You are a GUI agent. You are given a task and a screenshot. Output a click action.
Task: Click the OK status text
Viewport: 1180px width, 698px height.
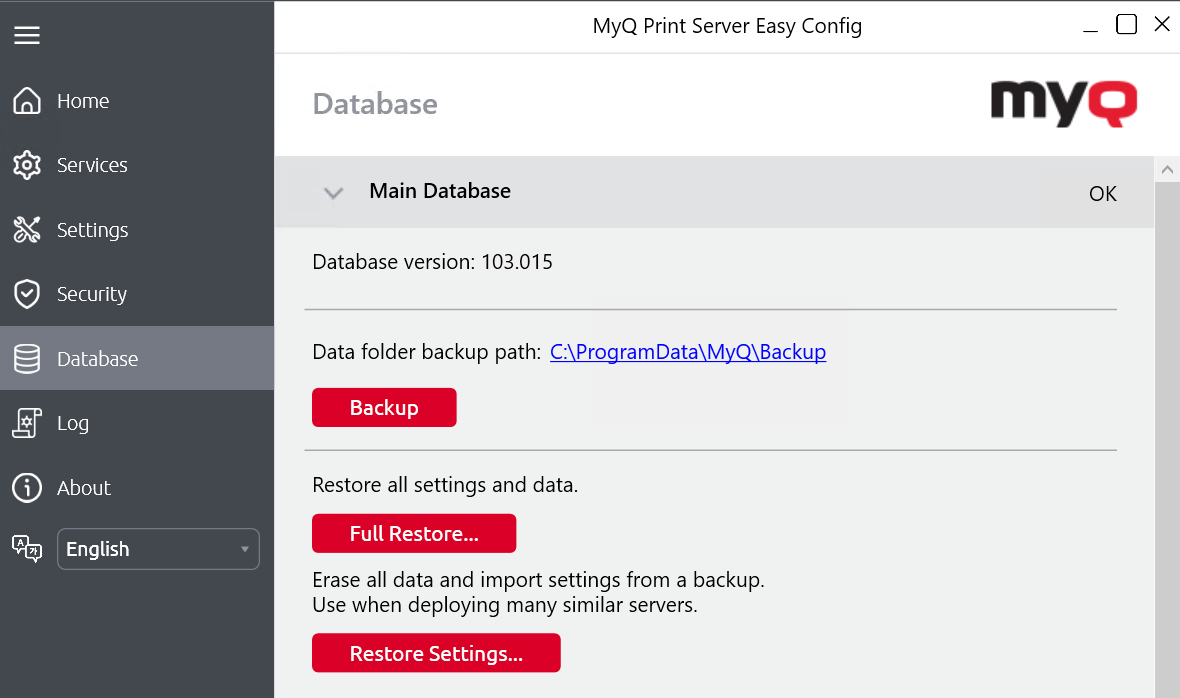(1102, 194)
